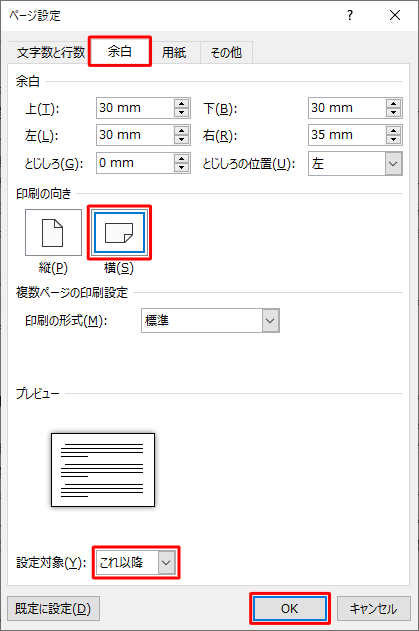Increase the bottom margin 下 value
Image resolution: width=419 pixels, height=631 pixels.
393,103
